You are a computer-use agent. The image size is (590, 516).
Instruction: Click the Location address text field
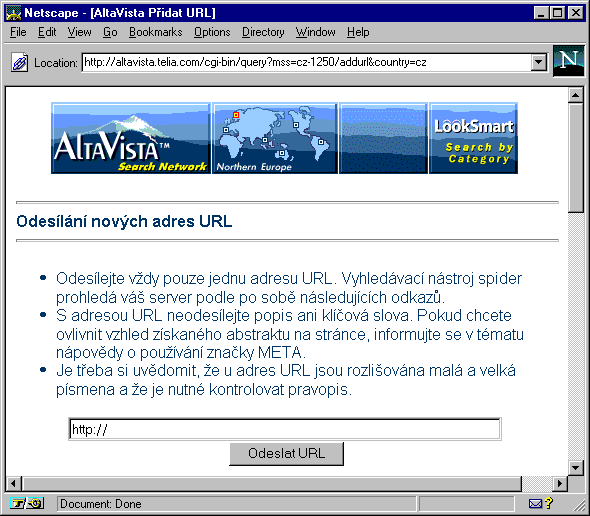[x=306, y=62]
